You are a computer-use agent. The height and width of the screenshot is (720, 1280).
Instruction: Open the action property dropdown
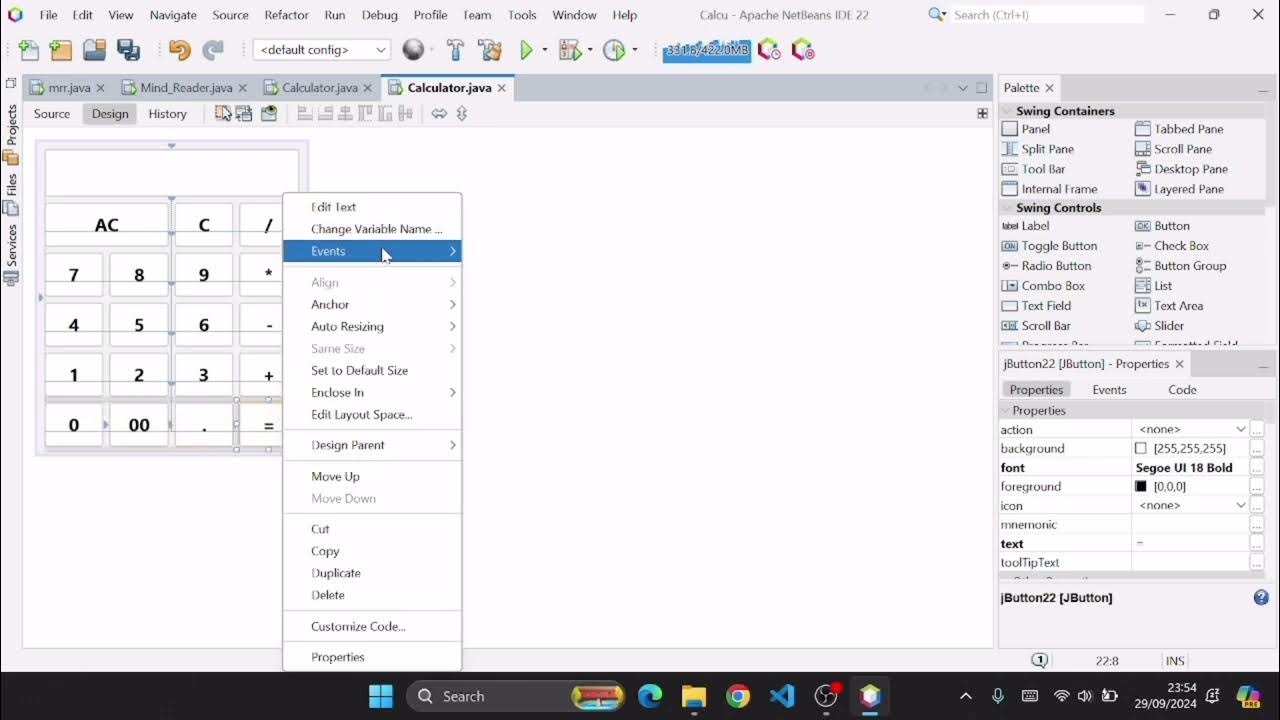1241,429
